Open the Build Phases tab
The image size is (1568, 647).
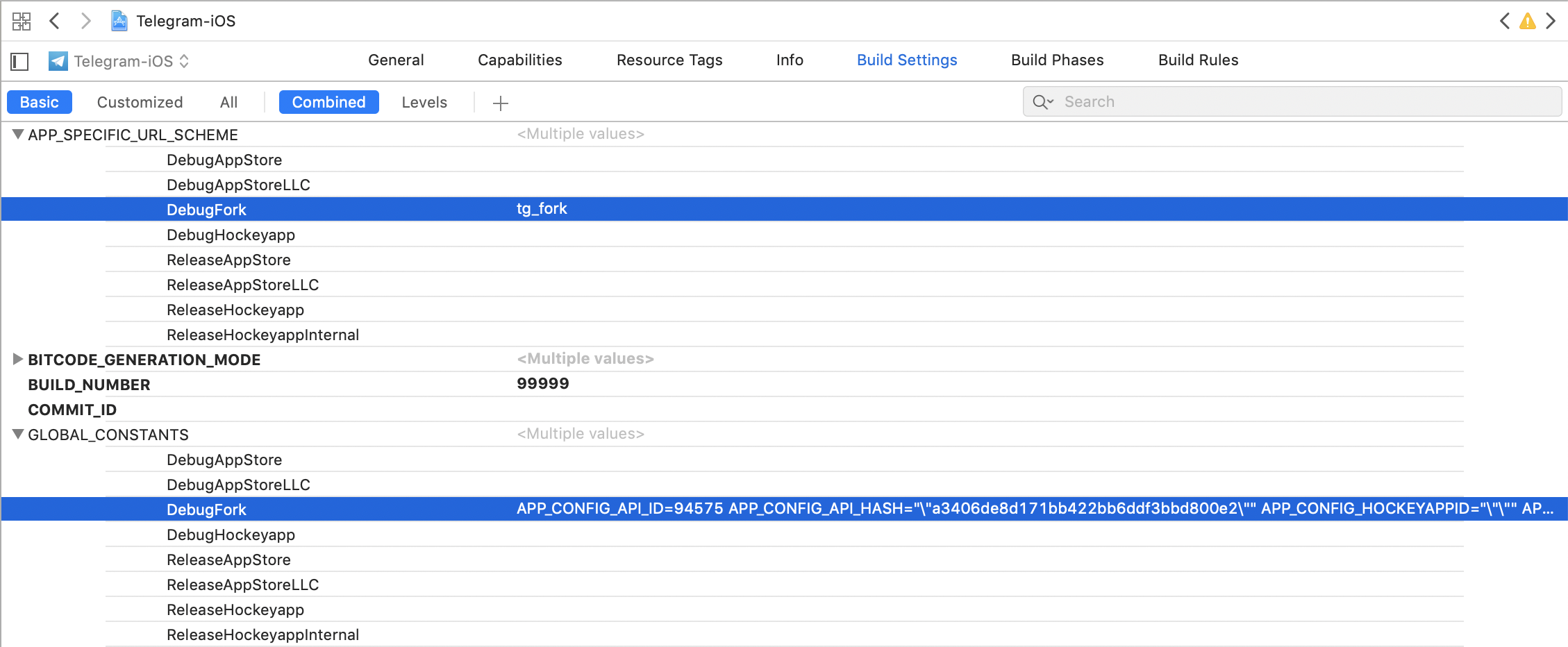tap(1057, 60)
